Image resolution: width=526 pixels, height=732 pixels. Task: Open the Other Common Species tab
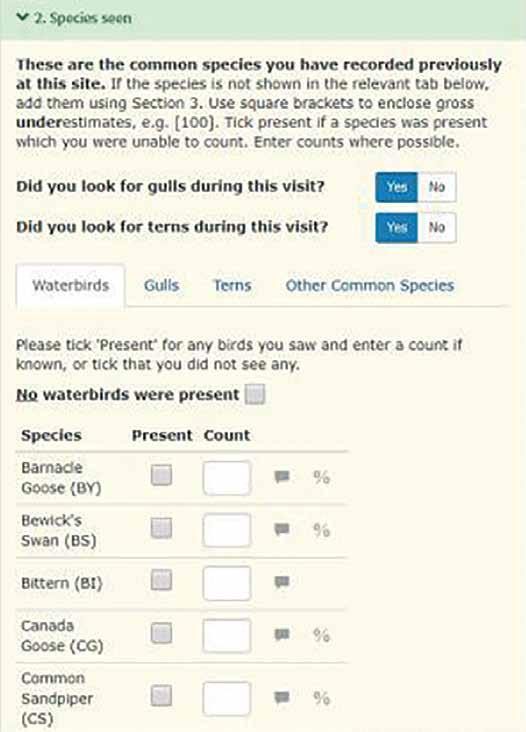(370, 285)
